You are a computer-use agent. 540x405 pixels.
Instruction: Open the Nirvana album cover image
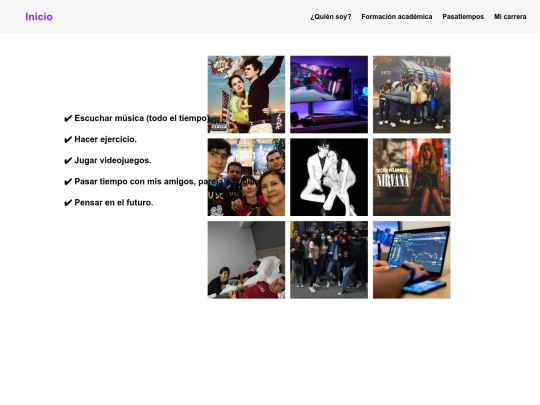[x=412, y=177]
